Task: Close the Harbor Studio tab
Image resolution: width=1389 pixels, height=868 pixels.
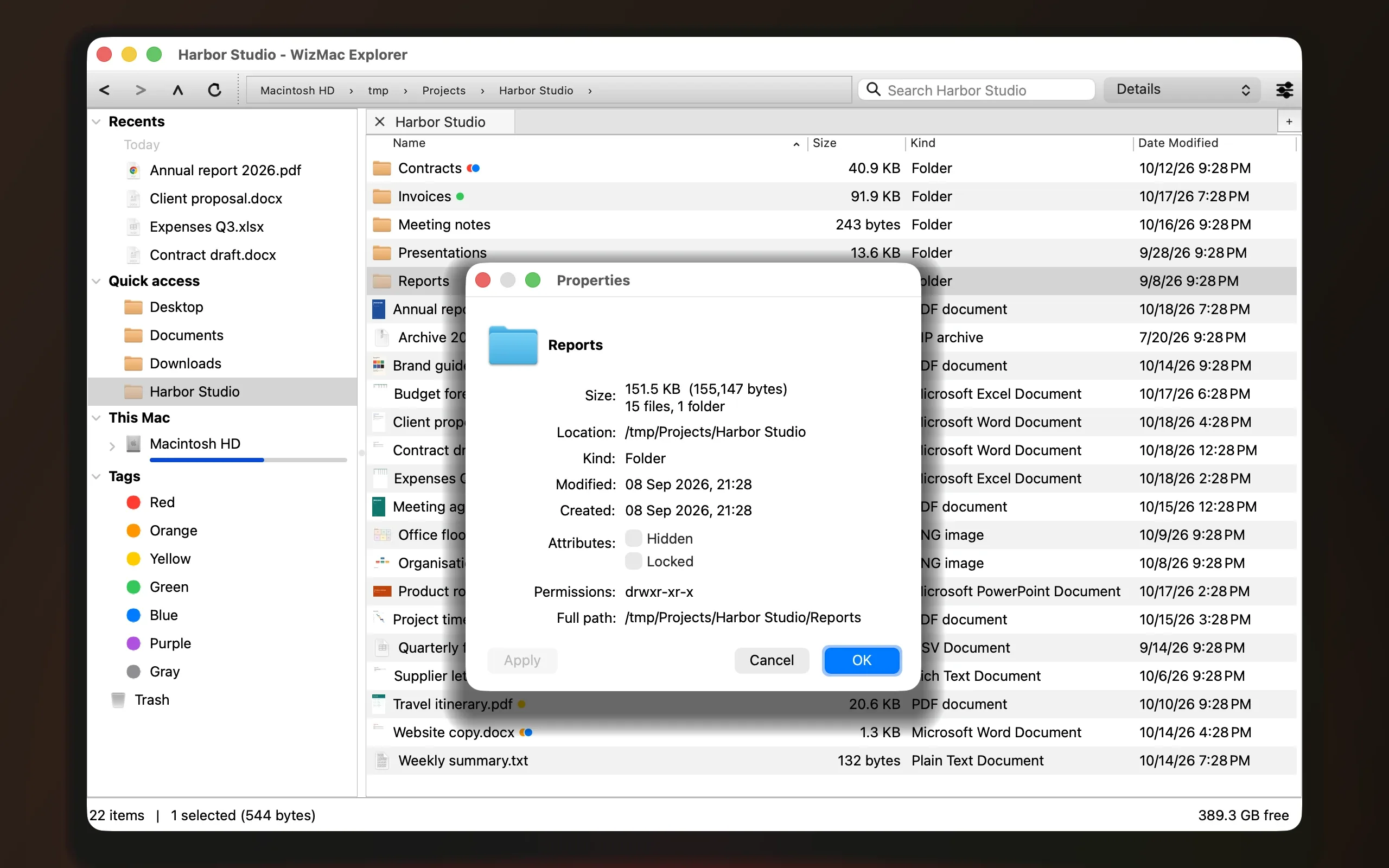Action: 379,122
